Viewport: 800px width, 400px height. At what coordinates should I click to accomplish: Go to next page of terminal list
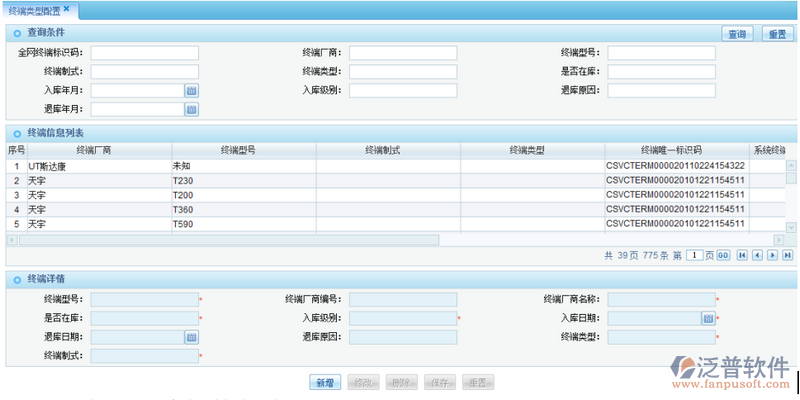[772, 256]
